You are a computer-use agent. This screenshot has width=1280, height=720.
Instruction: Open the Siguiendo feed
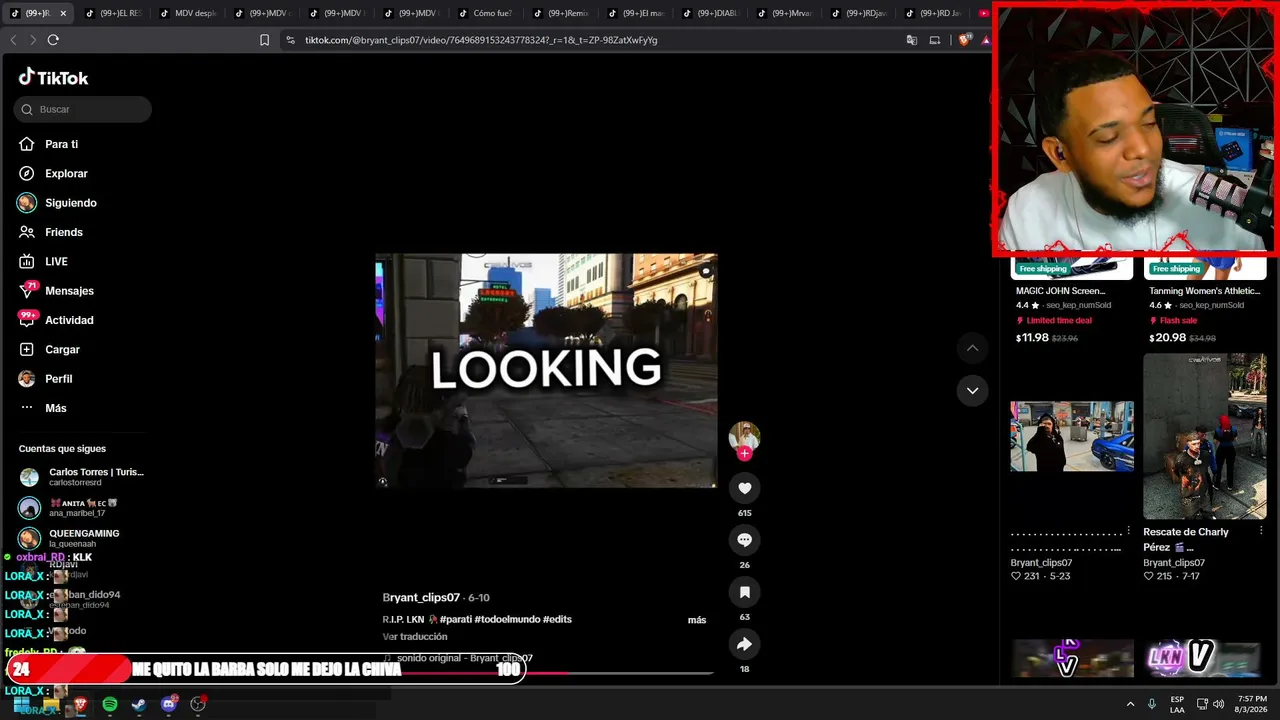pos(71,203)
